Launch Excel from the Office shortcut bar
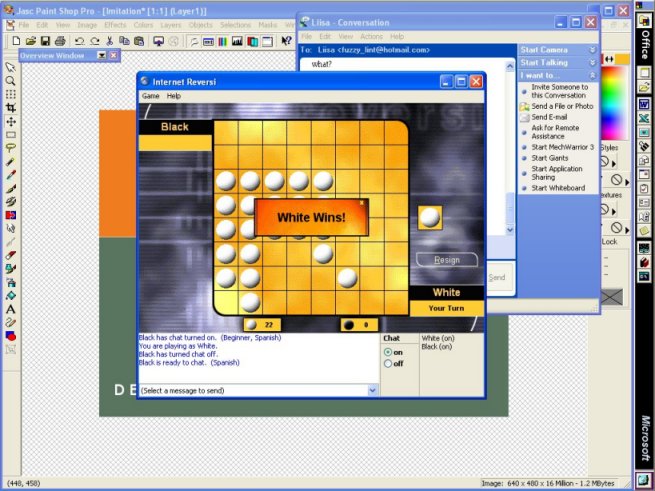 tap(644, 119)
